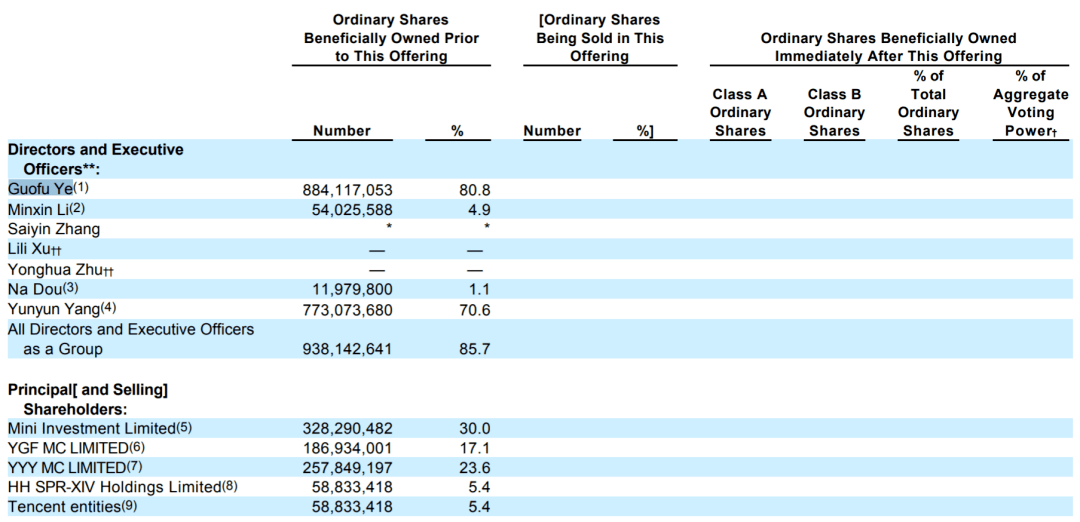
Task: Click the Yonghua Zhu entry
Action: point(61,269)
